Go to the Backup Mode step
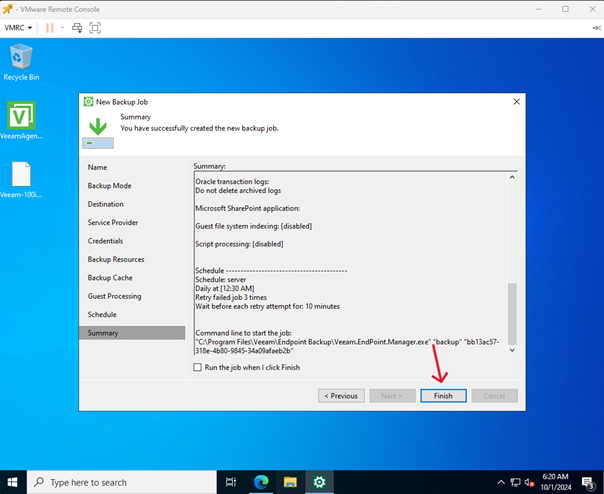The image size is (604, 494). pos(109,186)
